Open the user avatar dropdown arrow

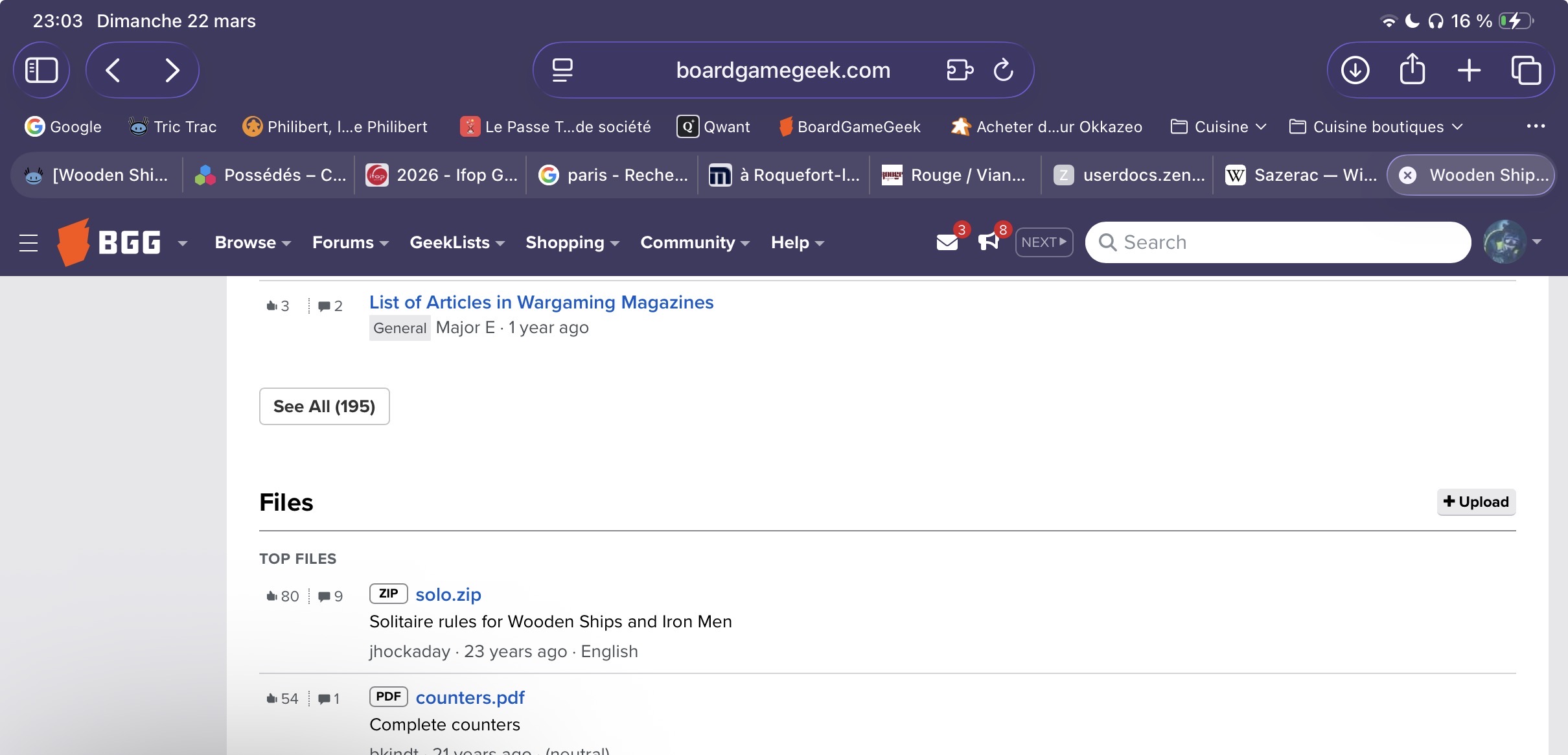(x=1537, y=242)
